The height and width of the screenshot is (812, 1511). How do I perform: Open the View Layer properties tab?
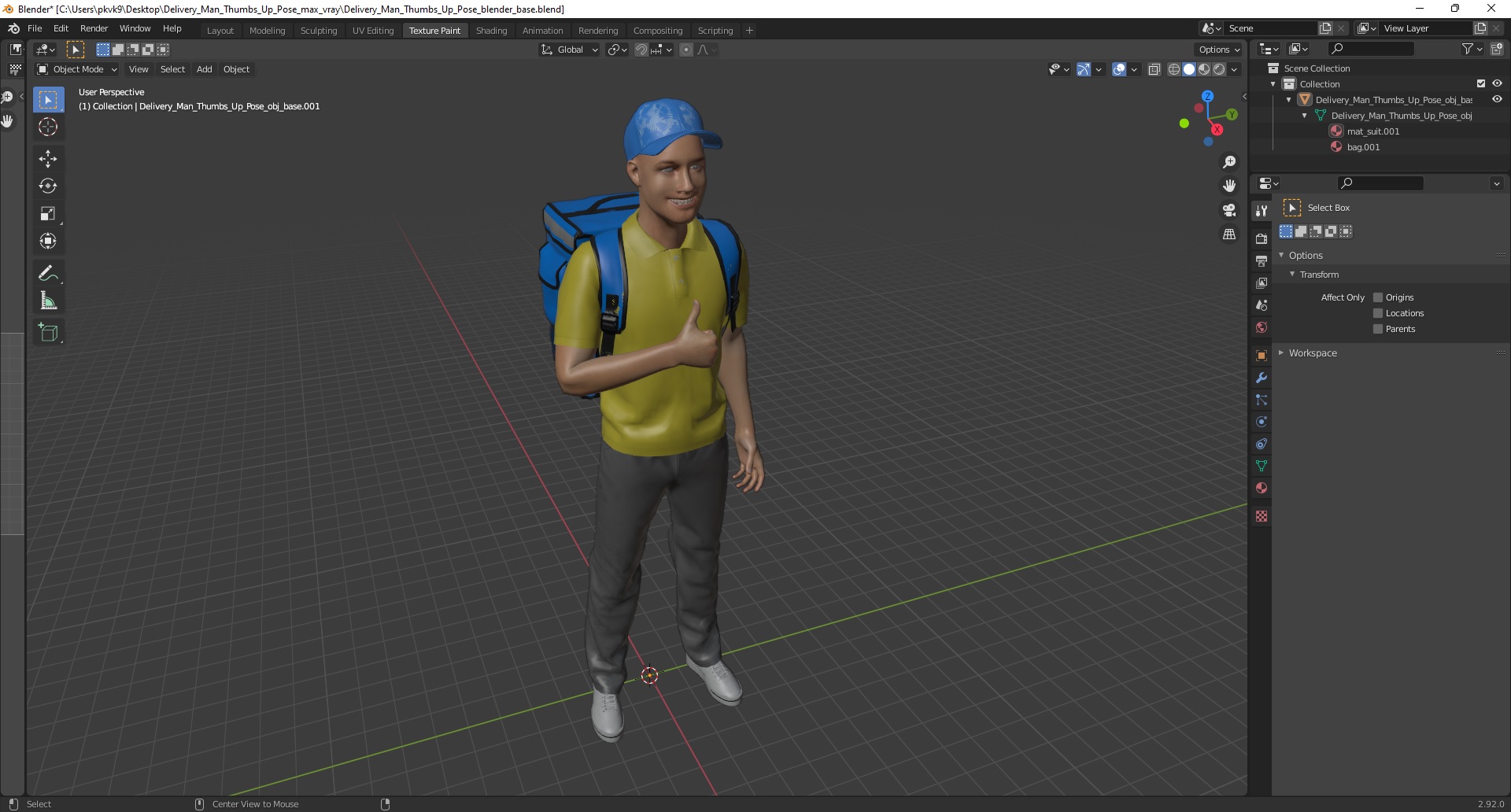tap(1262, 282)
